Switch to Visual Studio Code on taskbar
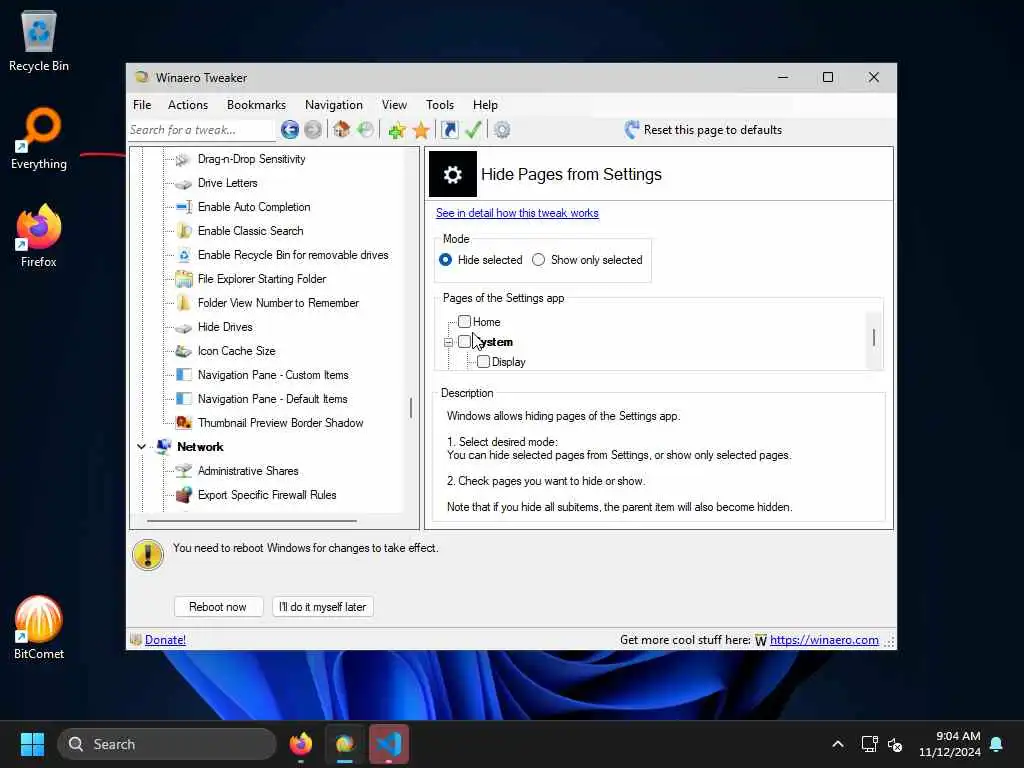1024x768 pixels. pyautogui.click(x=389, y=744)
